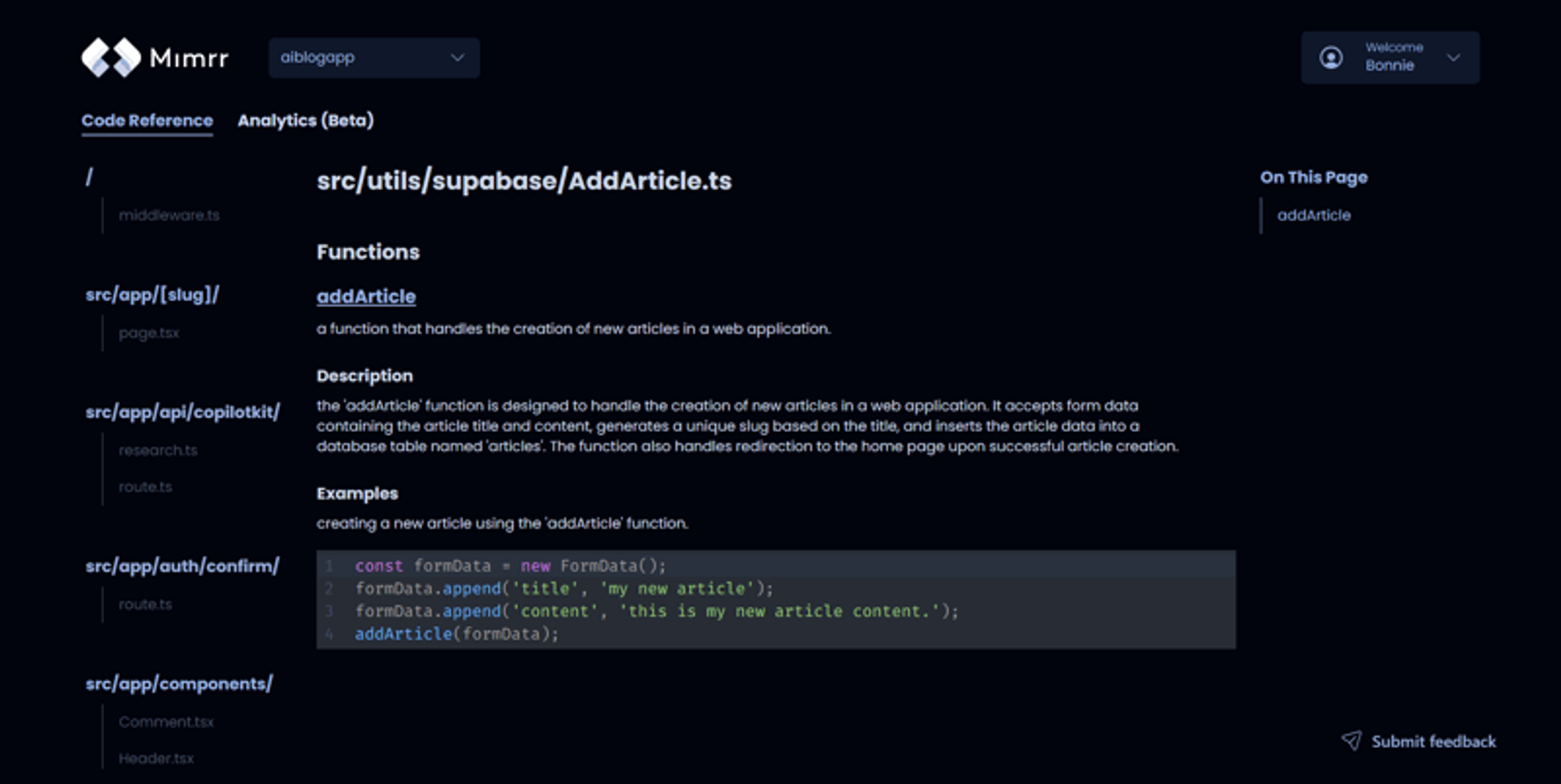Click the Submit feedback button

pos(1419,741)
